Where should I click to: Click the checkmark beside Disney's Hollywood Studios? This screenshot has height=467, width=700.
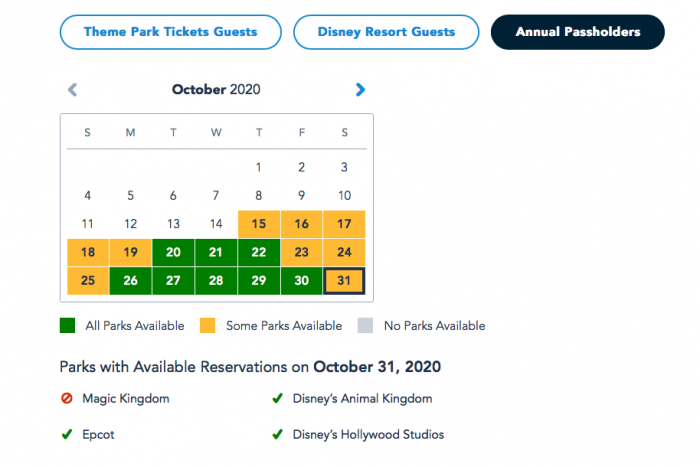coord(277,434)
